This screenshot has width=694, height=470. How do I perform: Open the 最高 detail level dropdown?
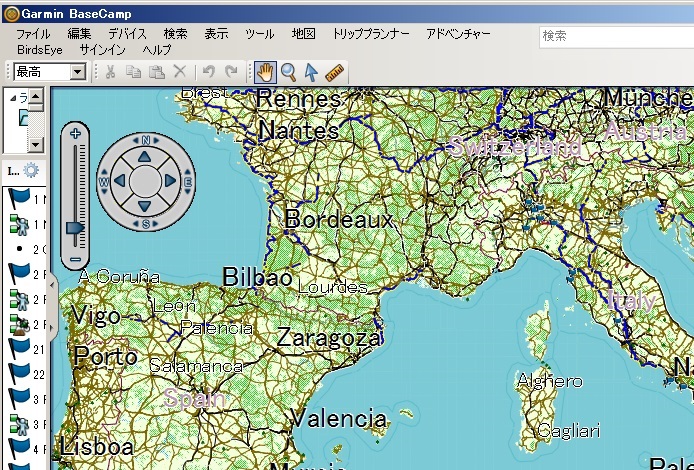coord(78,71)
